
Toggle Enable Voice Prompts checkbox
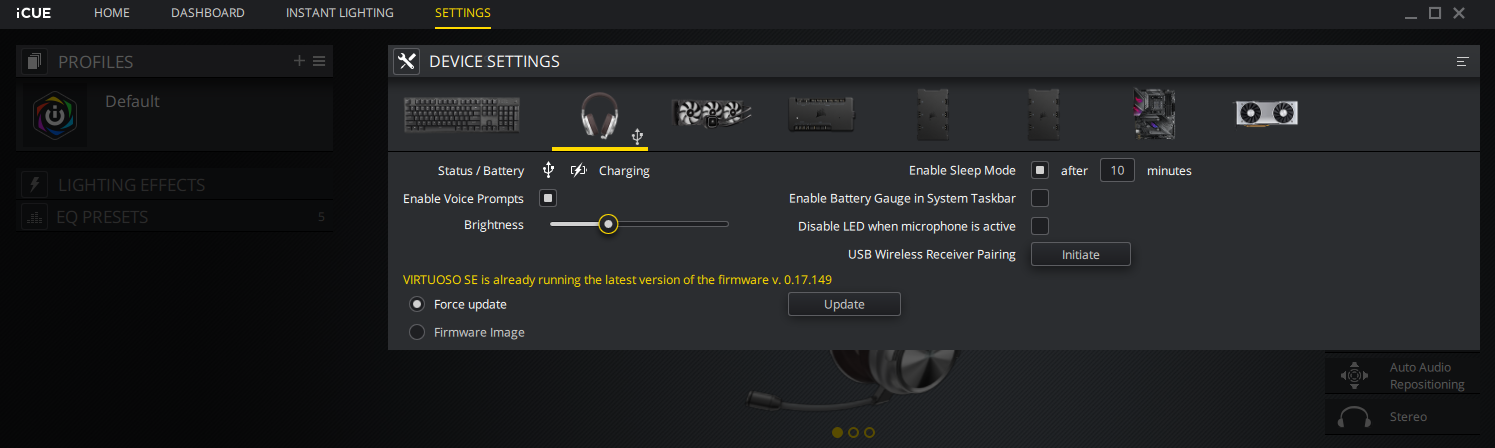coord(548,198)
